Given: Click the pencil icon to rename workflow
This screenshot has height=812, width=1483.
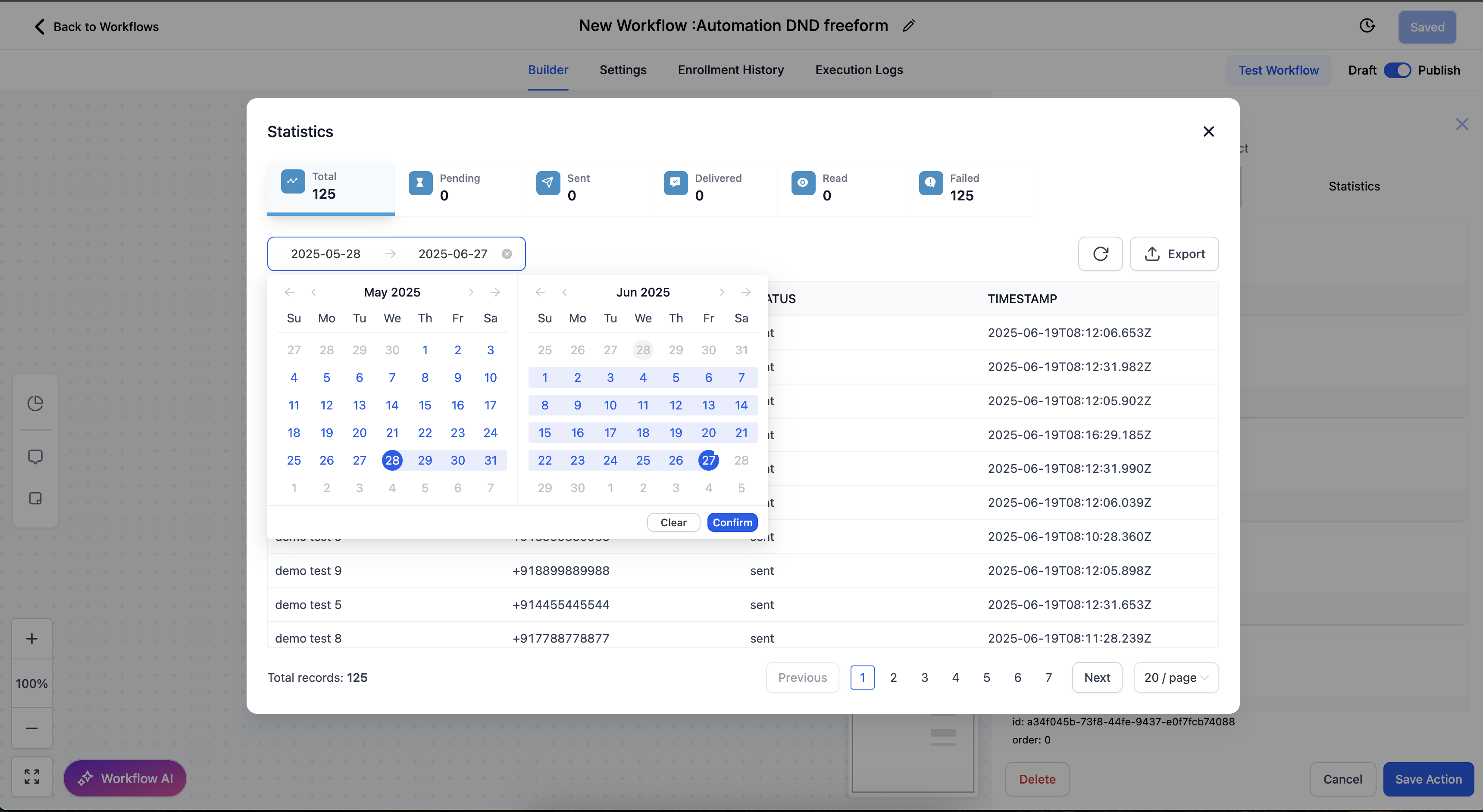Looking at the screenshot, I should point(909,26).
